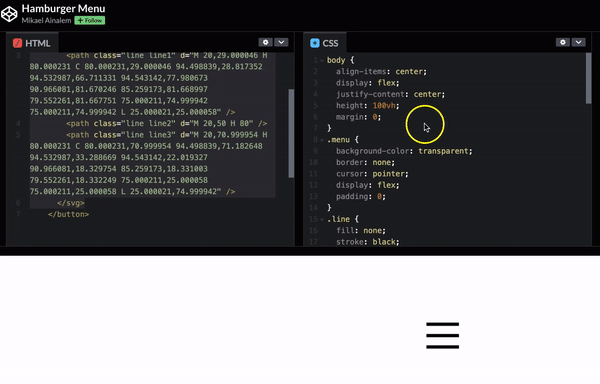600x384 pixels.
Task: Select the CSS editor tab
Action: click(x=325, y=43)
